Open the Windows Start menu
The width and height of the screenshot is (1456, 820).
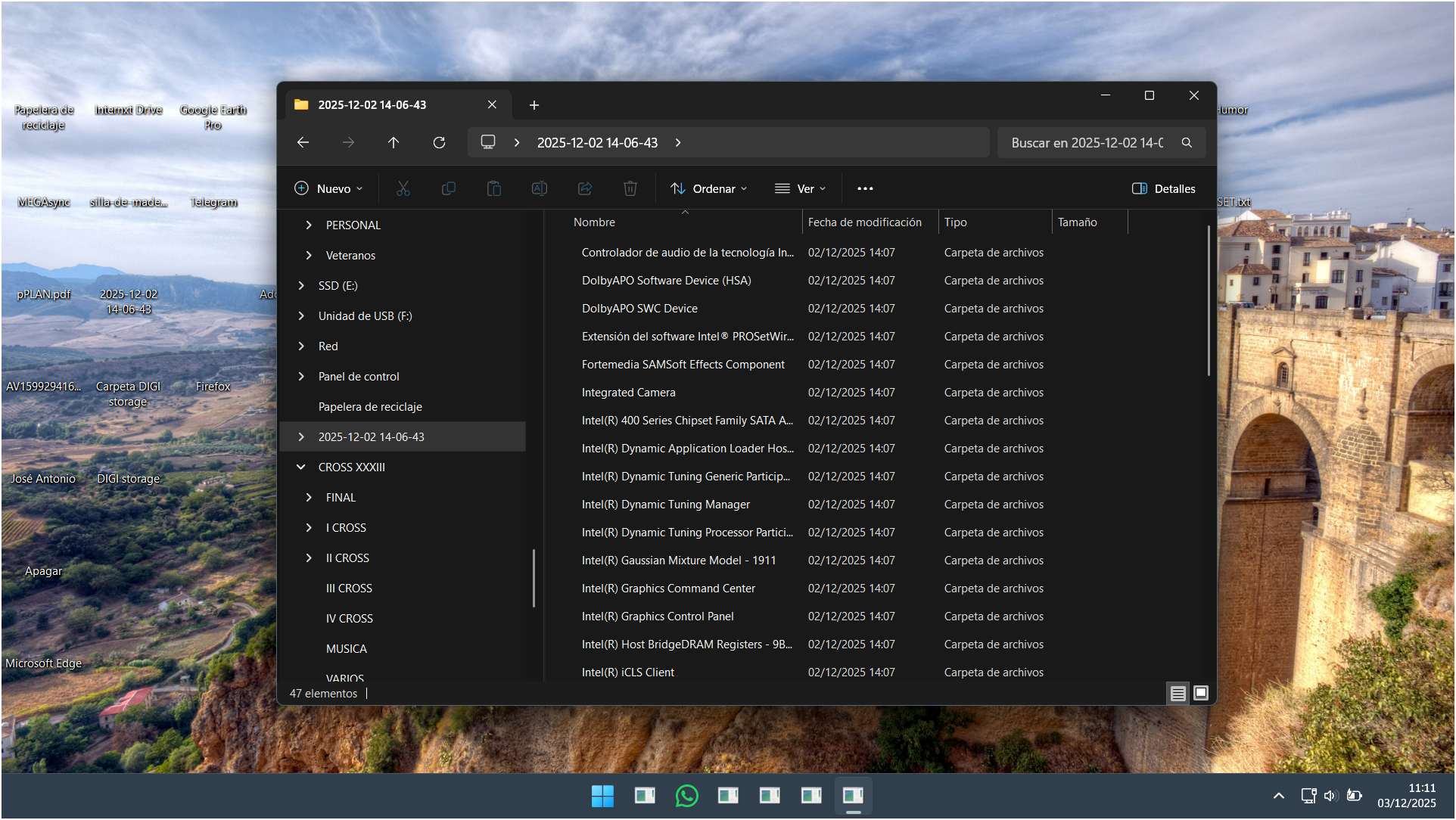coord(602,796)
